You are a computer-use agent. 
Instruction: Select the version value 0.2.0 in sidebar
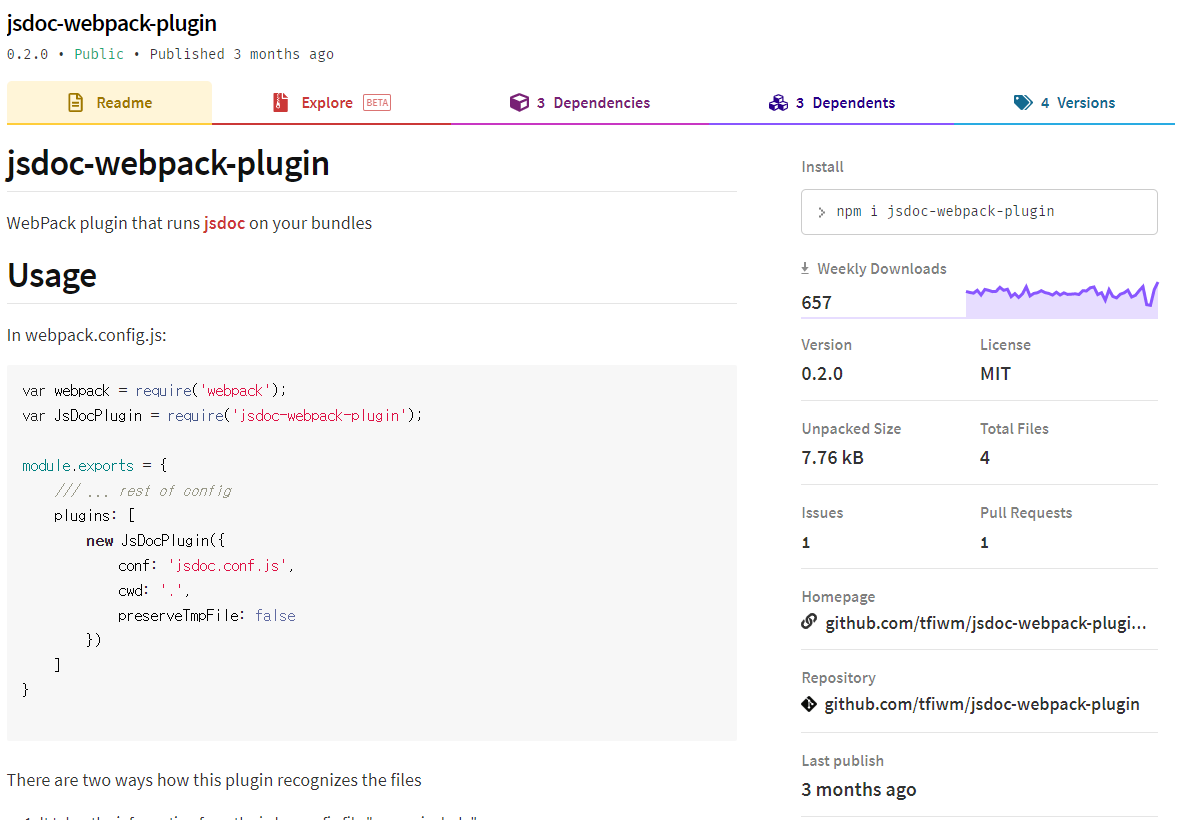tap(822, 374)
